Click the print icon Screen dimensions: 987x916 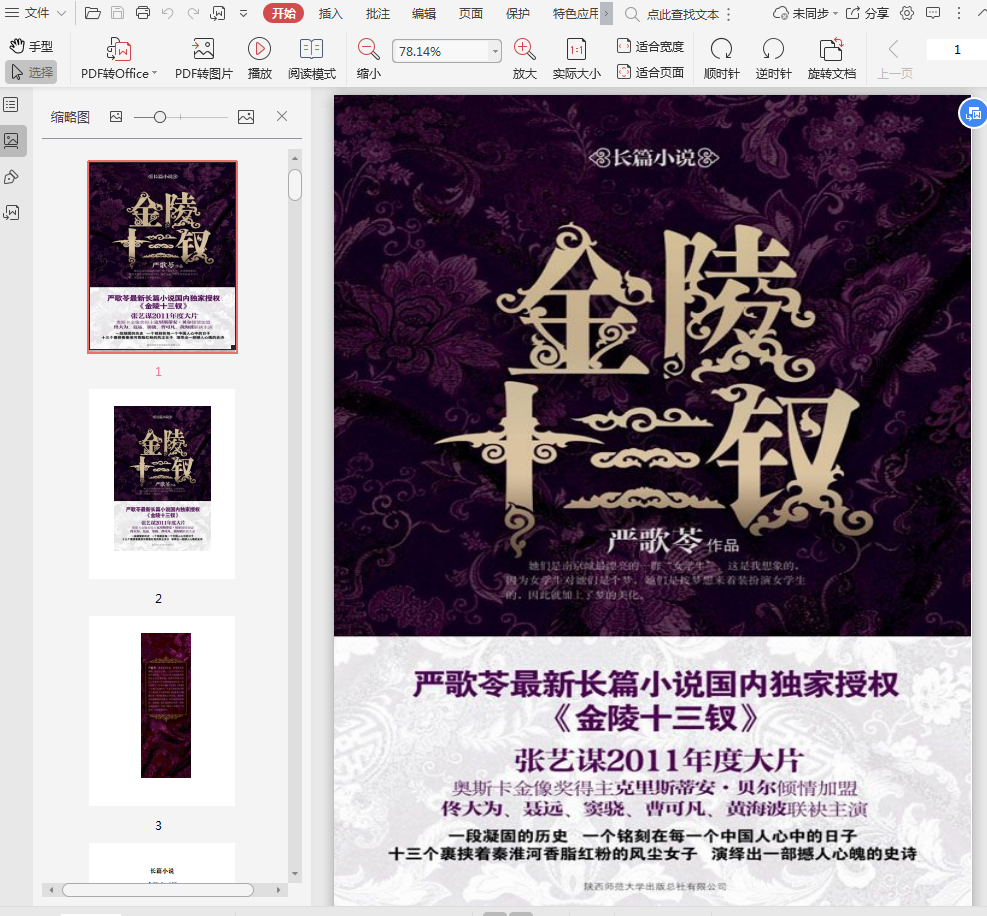click(x=143, y=13)
